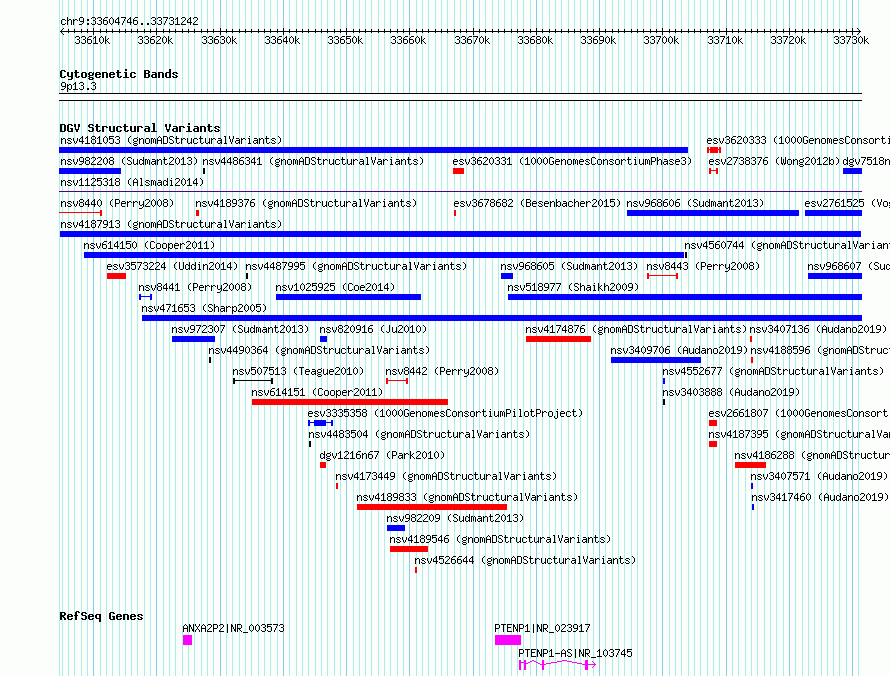Screen dimensions: 890x676
Task: Select the RefSeq Genes track heading
Action: tap(101, 616)
